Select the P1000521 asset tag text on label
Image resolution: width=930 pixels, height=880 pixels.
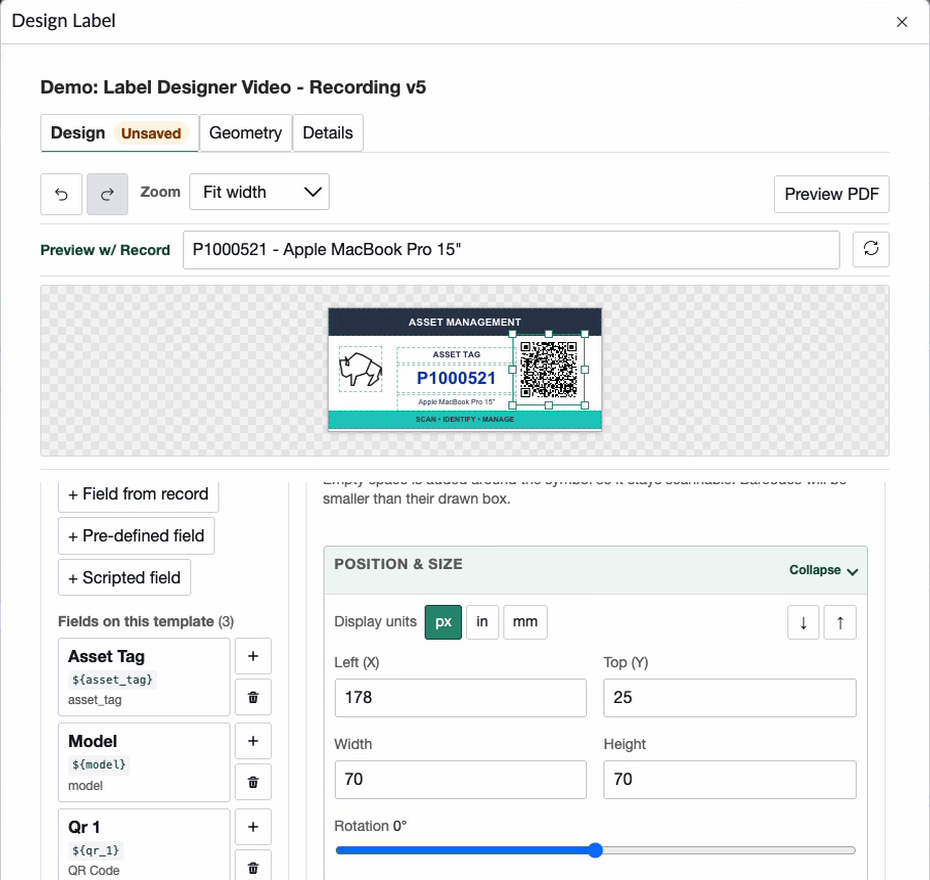point(456,378)
